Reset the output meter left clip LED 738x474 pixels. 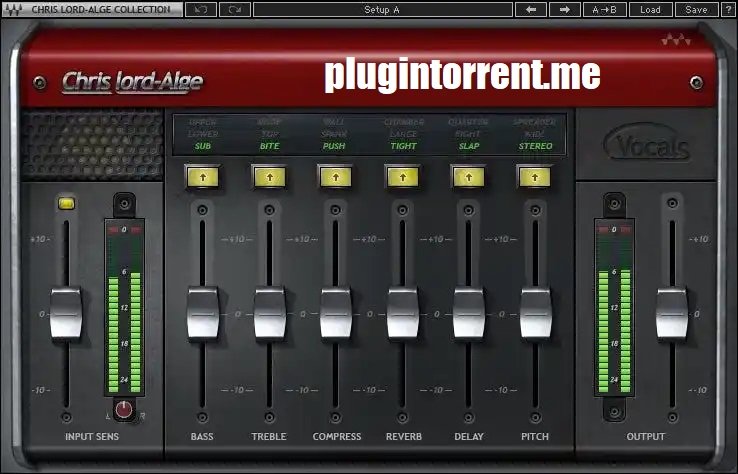603,230
